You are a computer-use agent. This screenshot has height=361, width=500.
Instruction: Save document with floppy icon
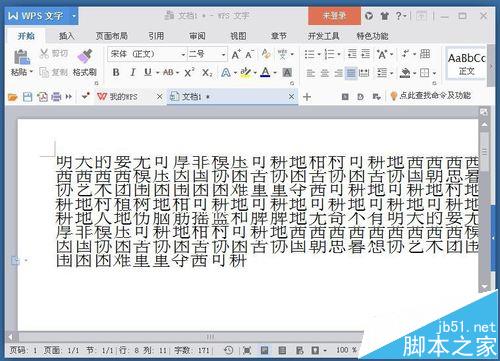[x=27, y=97]
